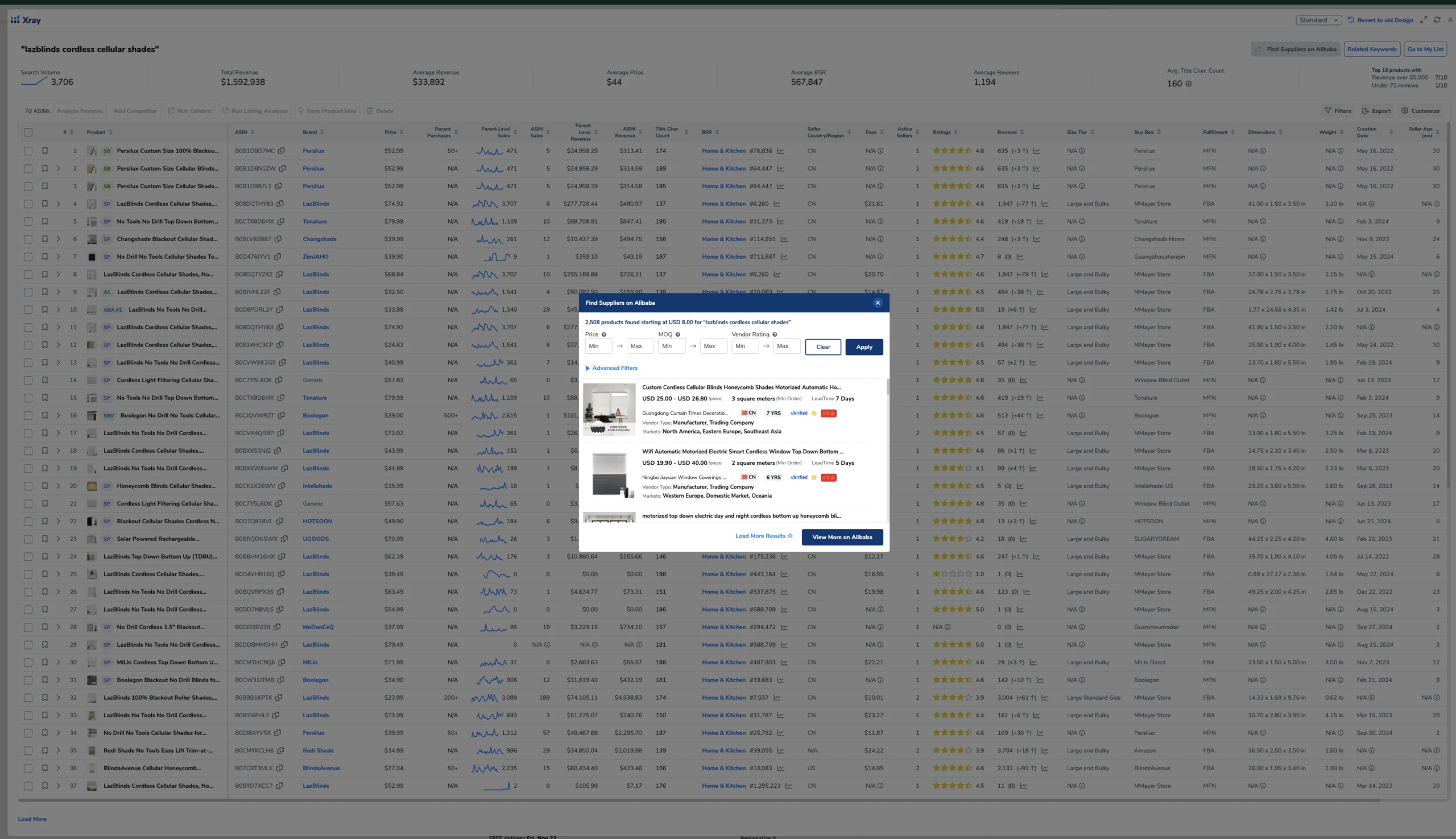Expand row 2 Persilux variations
Image resolution: width=1456 pixels, height=839 pixels.
(x=58, y=168)
